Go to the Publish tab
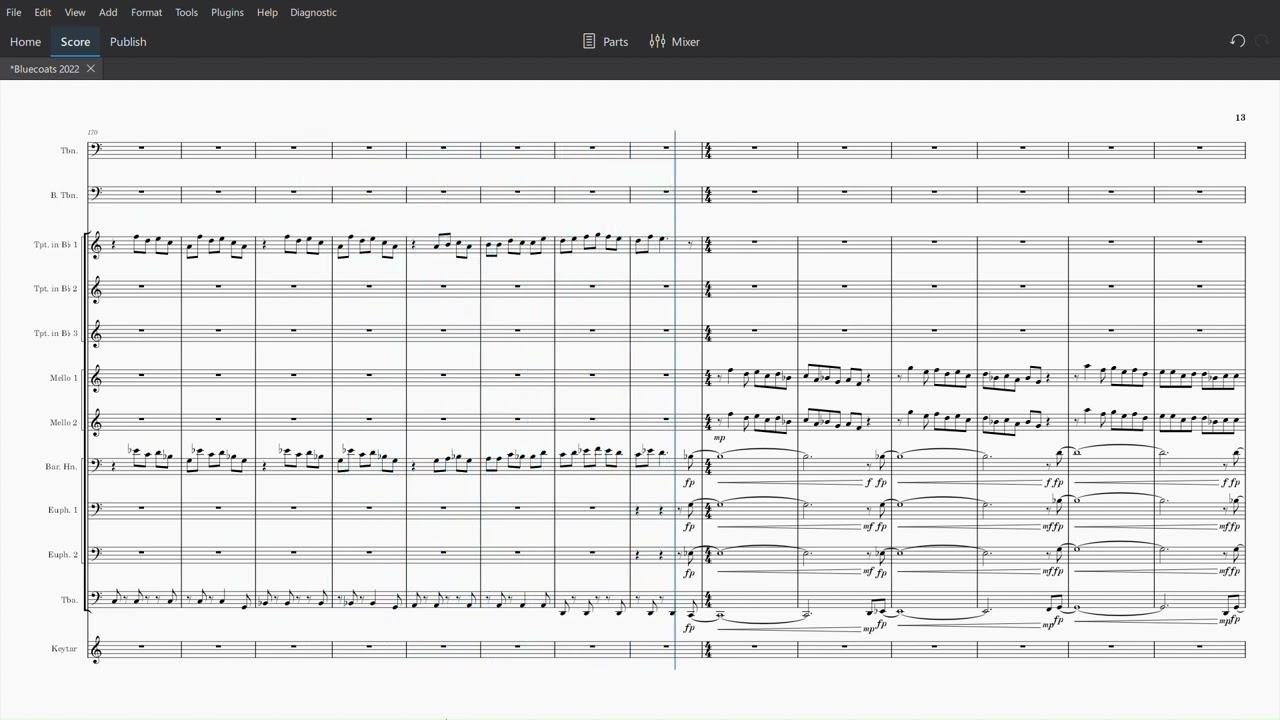 coord(128,42)
